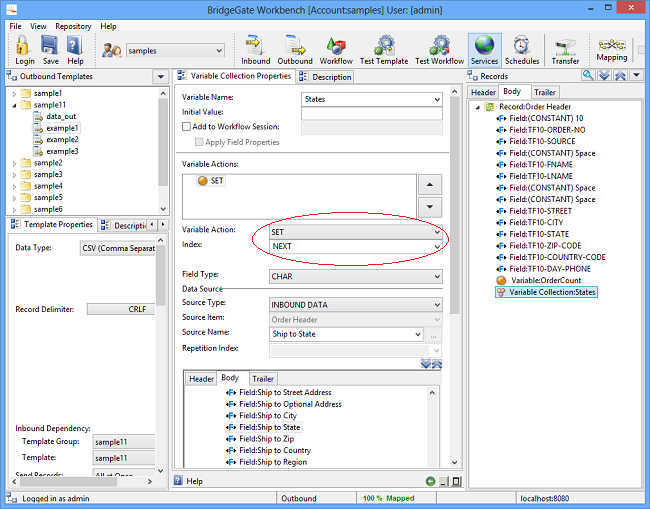Image resolution: width=650 pixels, height=509 pixels.
Task: Open the Inbound templates view
Action: pos(255,49)
